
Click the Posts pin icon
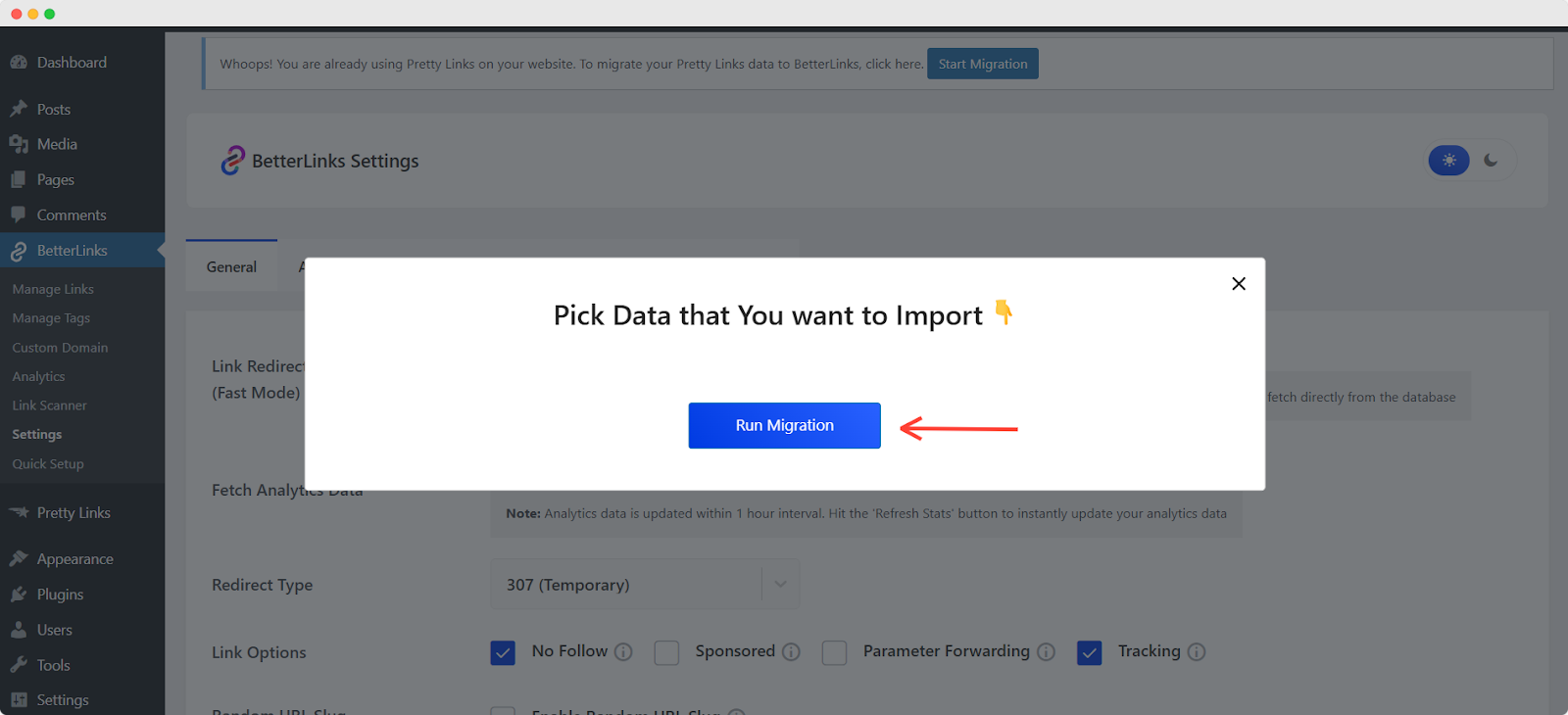19,109
